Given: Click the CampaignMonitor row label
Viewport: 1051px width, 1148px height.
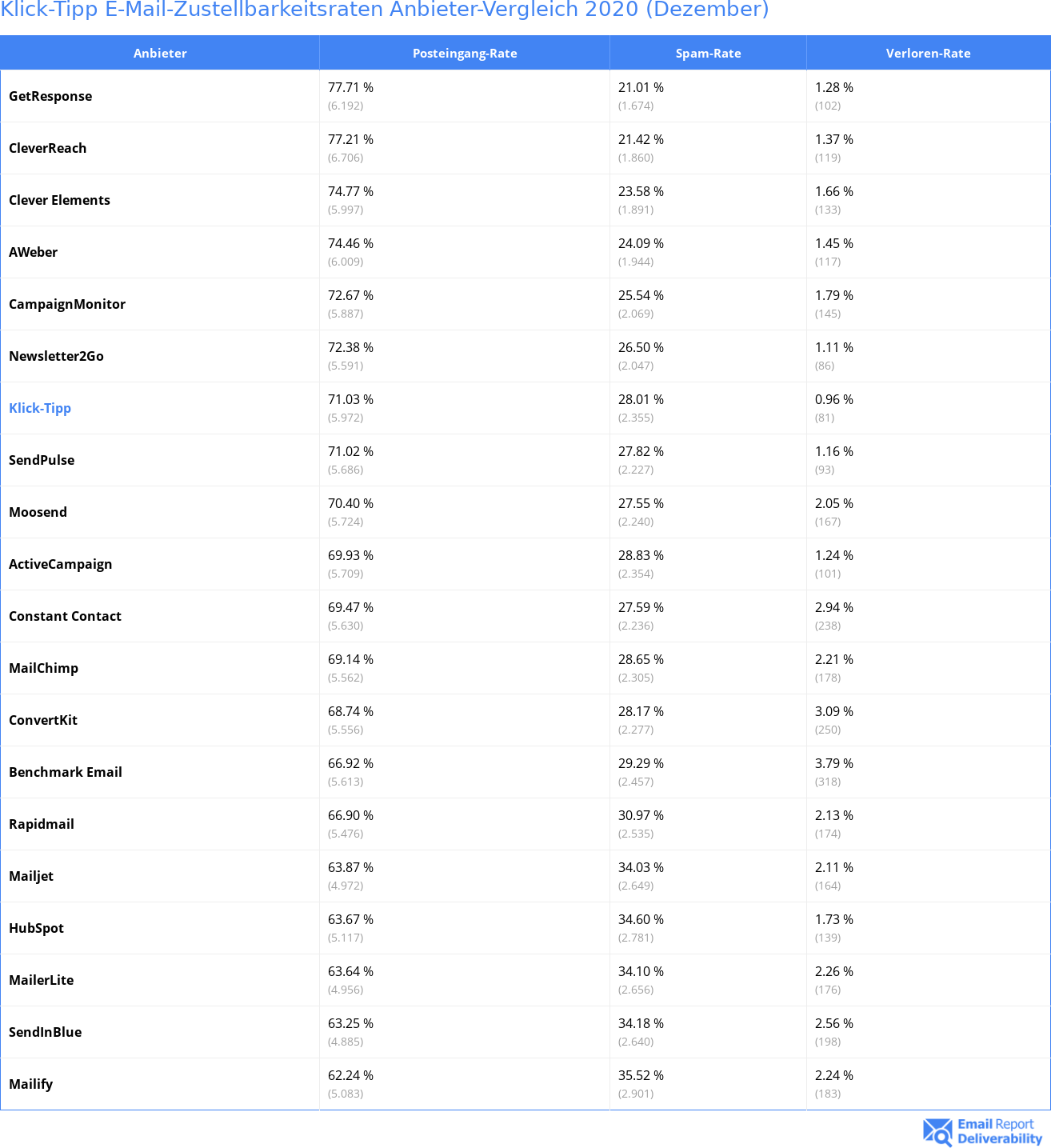Looking at the screenshot, I should coord(67,304).
